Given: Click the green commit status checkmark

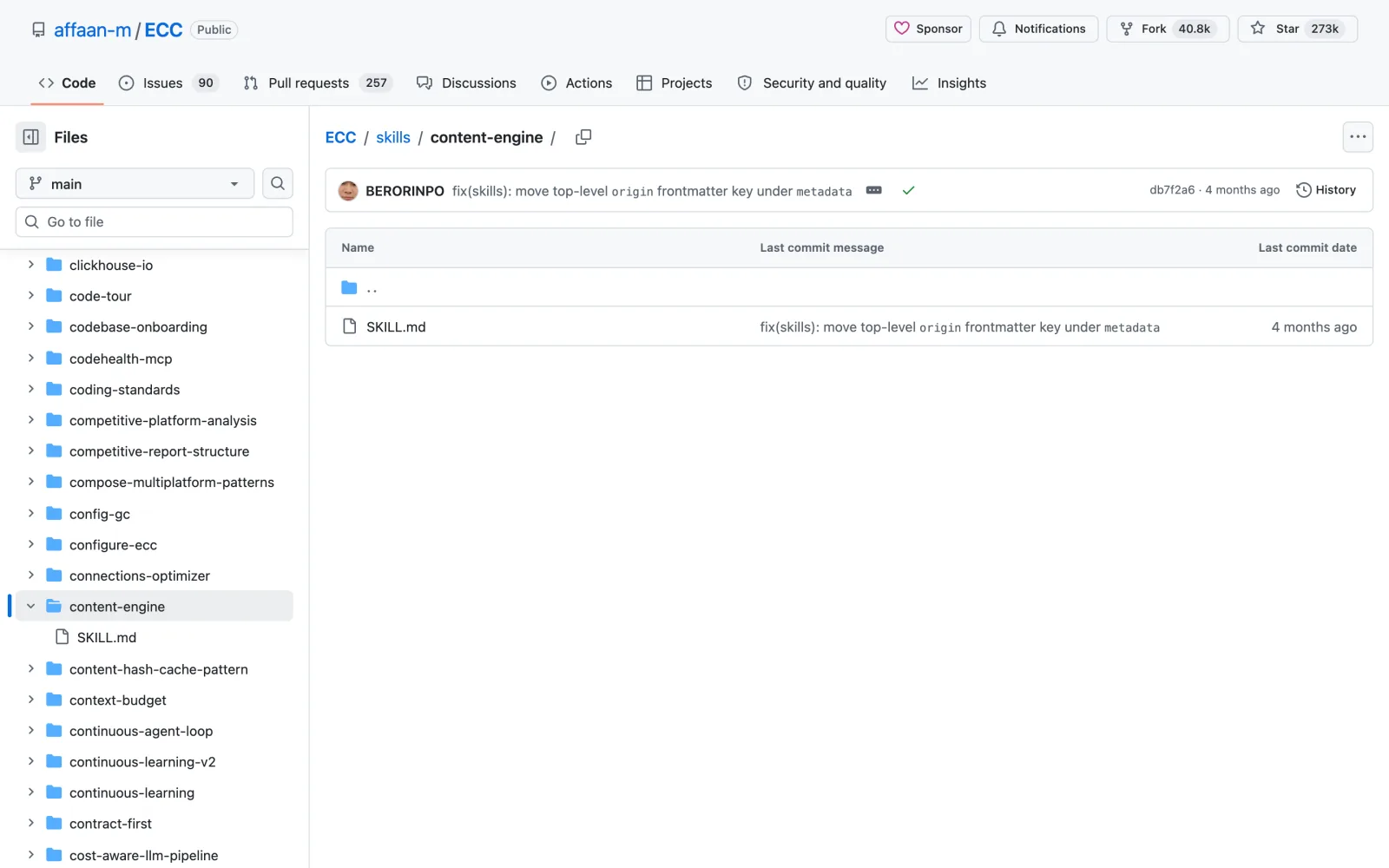Looking at the screenshot, I should pyautogui.click(x=908, y=190).
